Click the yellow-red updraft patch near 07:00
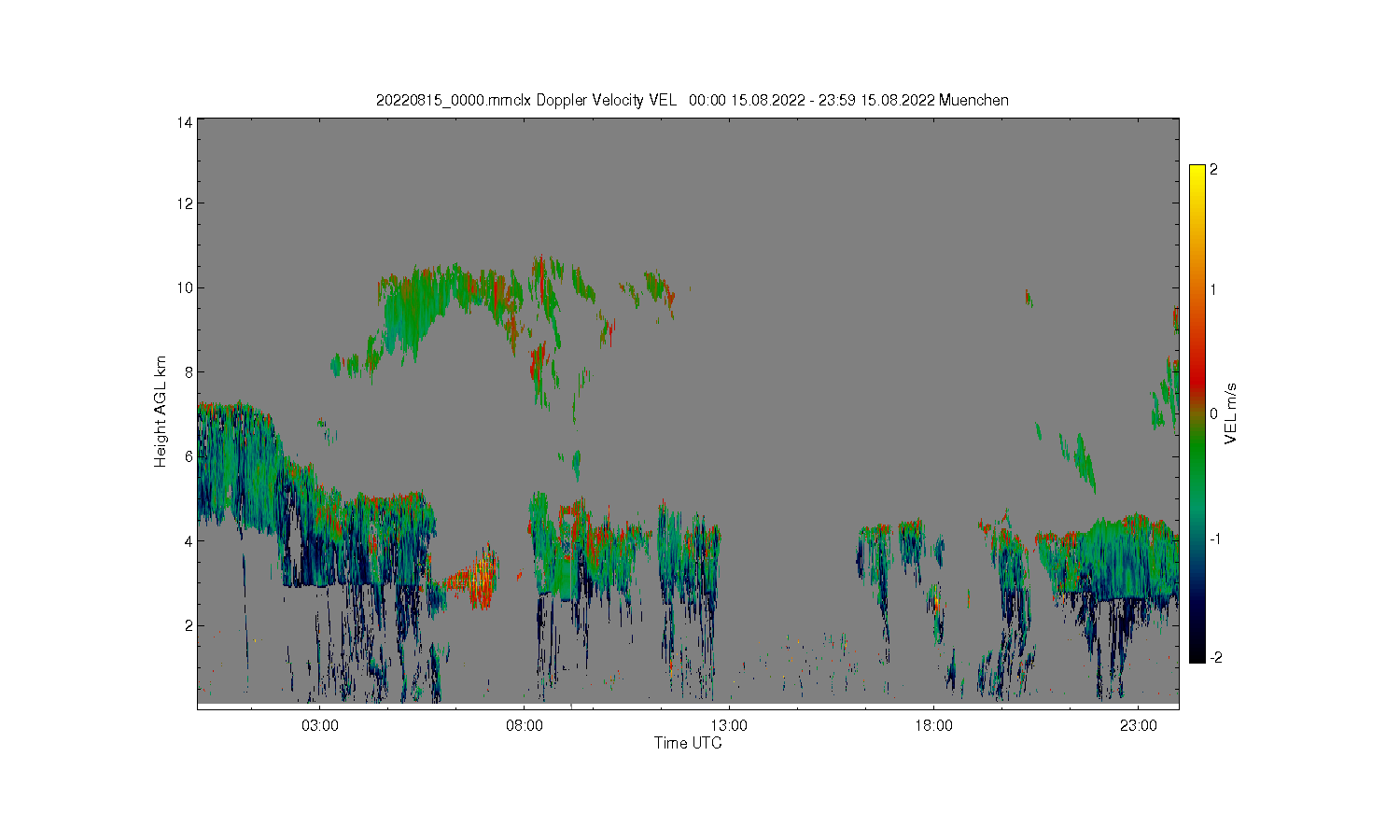Viewport: 1400px width, 840px height. (480, 579)
